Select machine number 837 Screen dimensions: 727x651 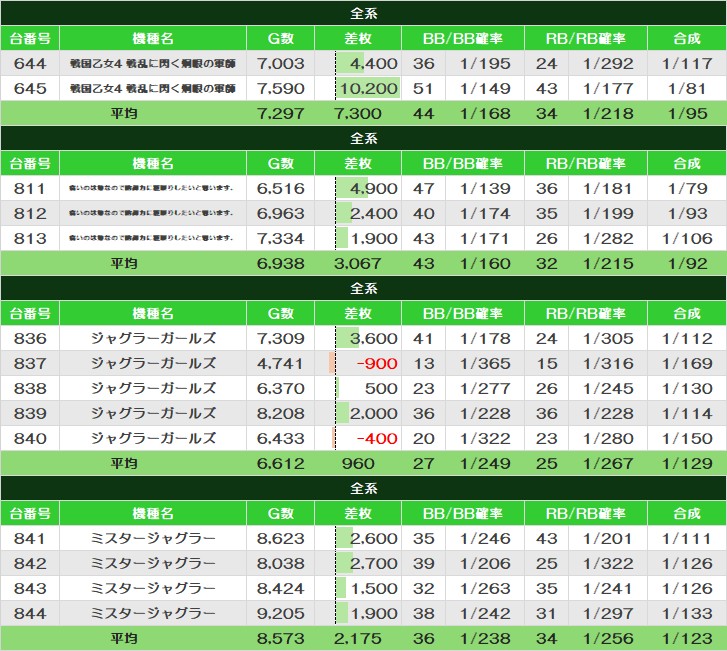(30, 364)
